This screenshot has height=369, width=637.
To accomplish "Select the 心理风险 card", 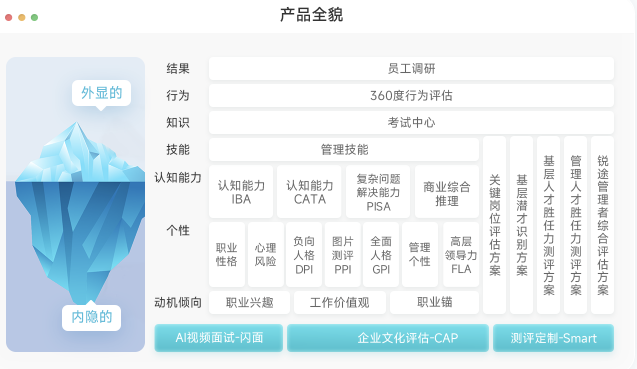I will [266, 254].
